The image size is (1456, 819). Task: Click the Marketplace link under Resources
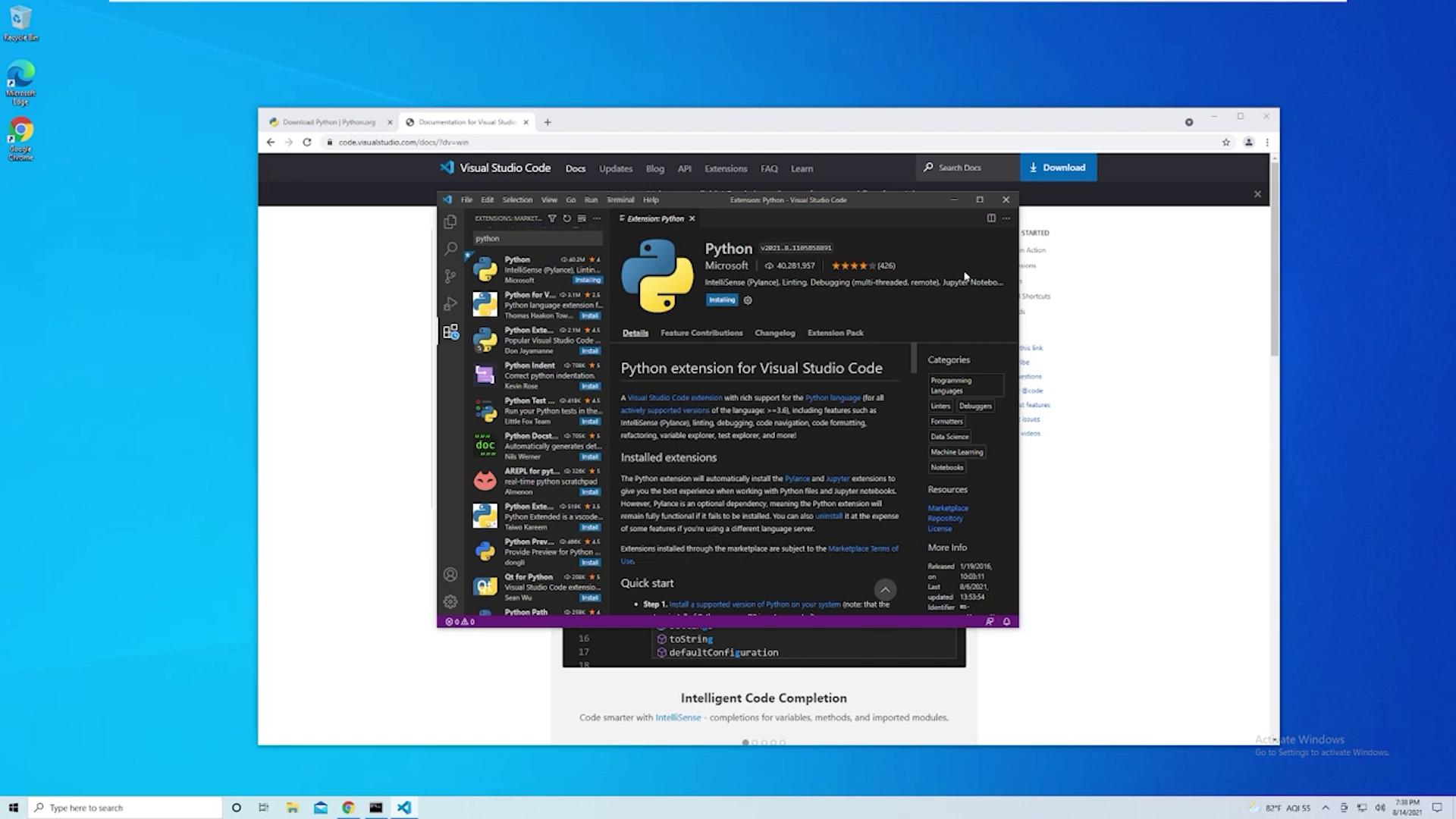(x=947, y=508)
